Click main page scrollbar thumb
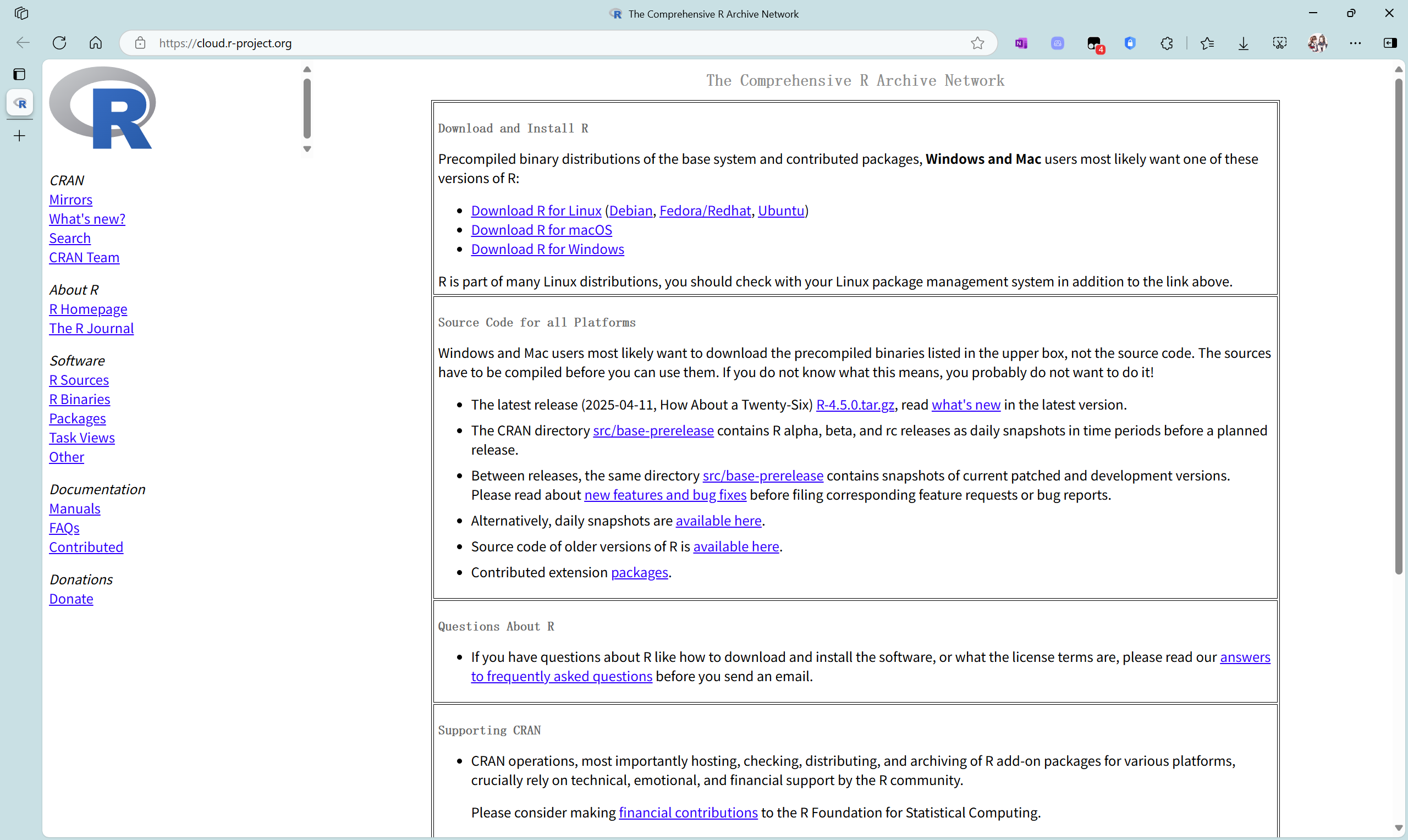 tap(1399, 325)
